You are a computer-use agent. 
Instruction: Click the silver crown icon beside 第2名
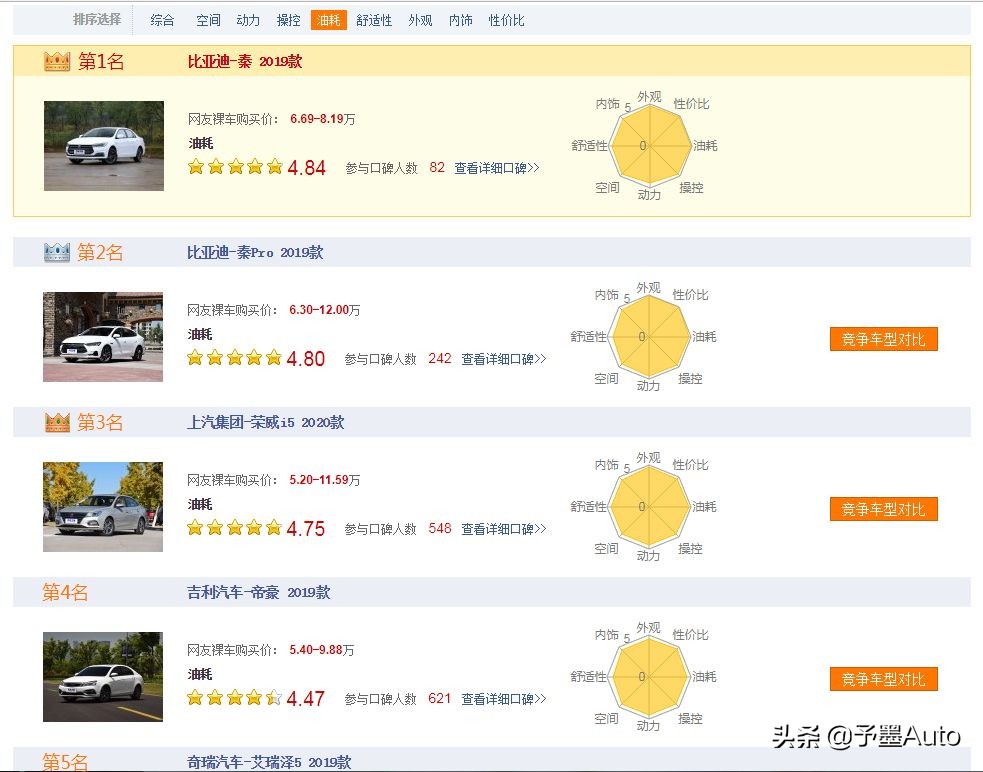point(57,252)
